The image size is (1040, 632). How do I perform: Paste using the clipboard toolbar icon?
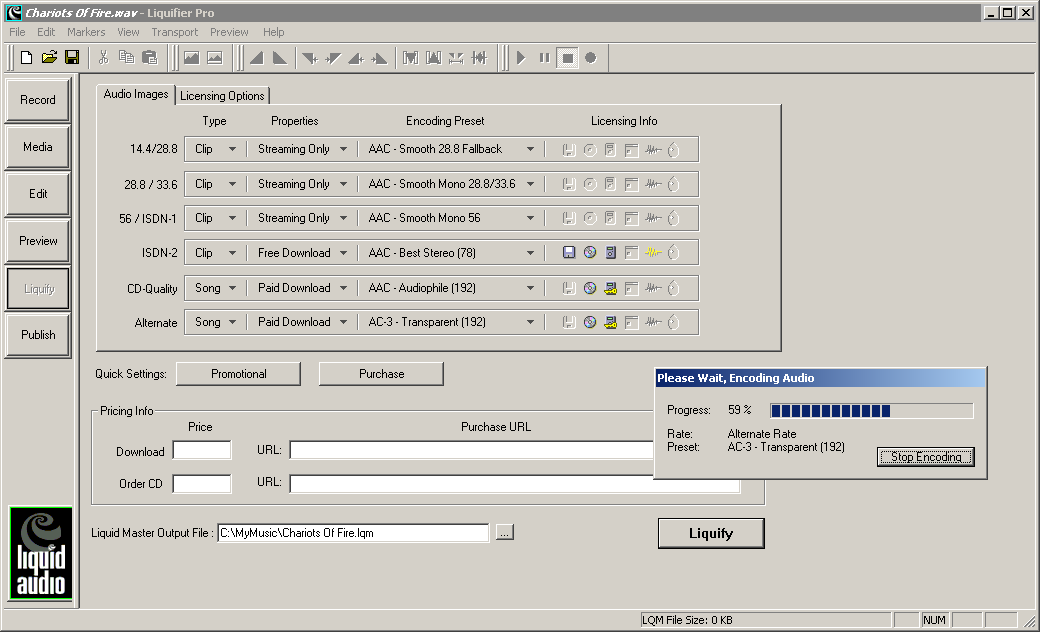[x=150, y=58]
